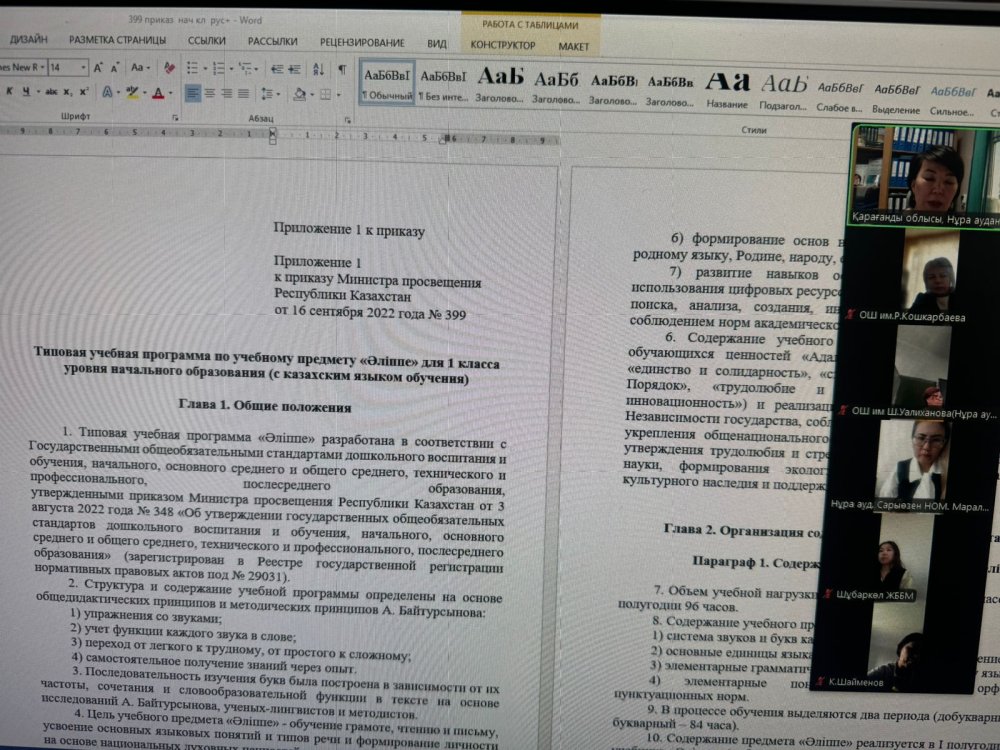Click the decrease font size icon
The height and width of the screenshot is (750, 1000).
[x=115, y=68]
